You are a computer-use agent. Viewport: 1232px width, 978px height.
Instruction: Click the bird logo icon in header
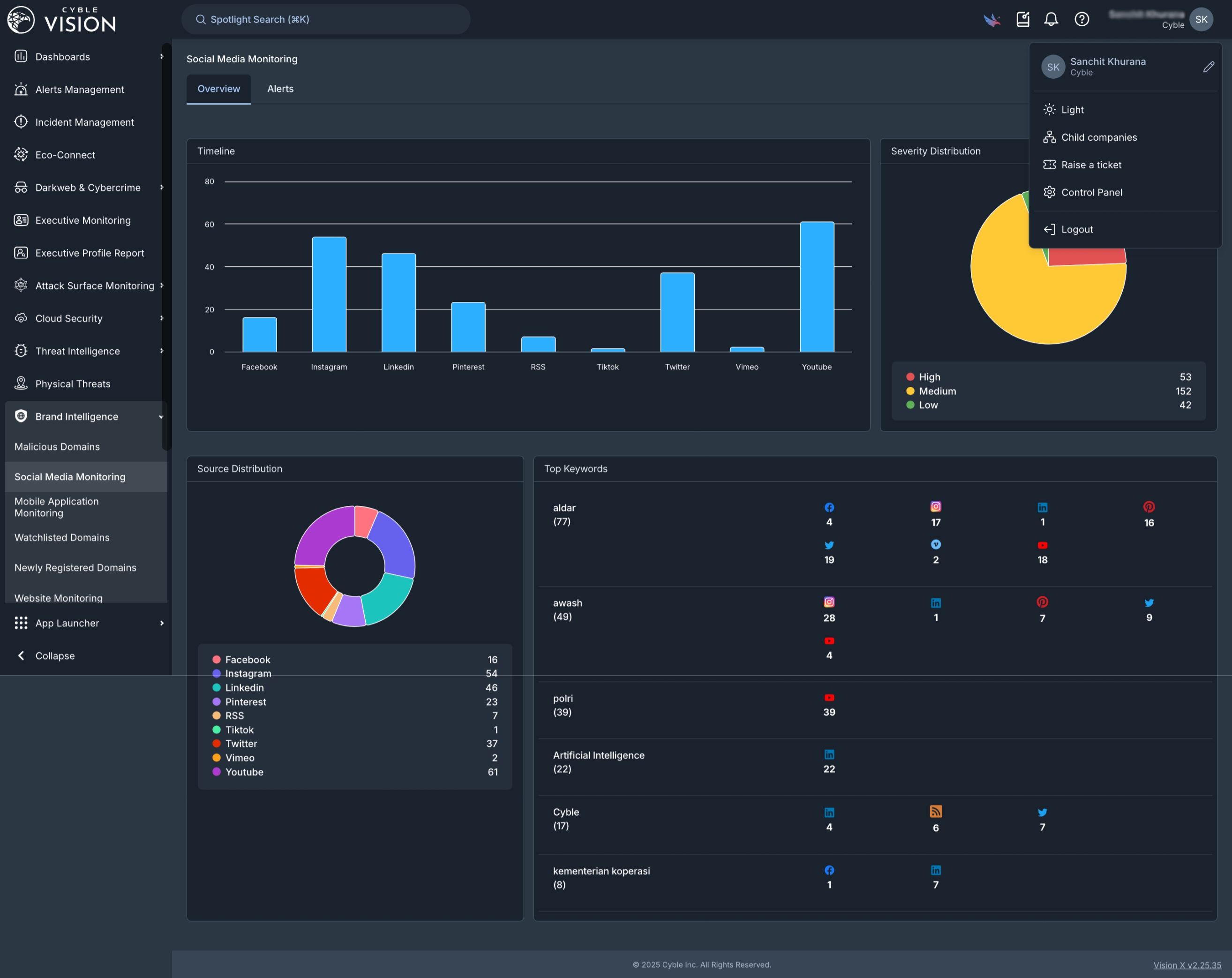tap(992, 20)
